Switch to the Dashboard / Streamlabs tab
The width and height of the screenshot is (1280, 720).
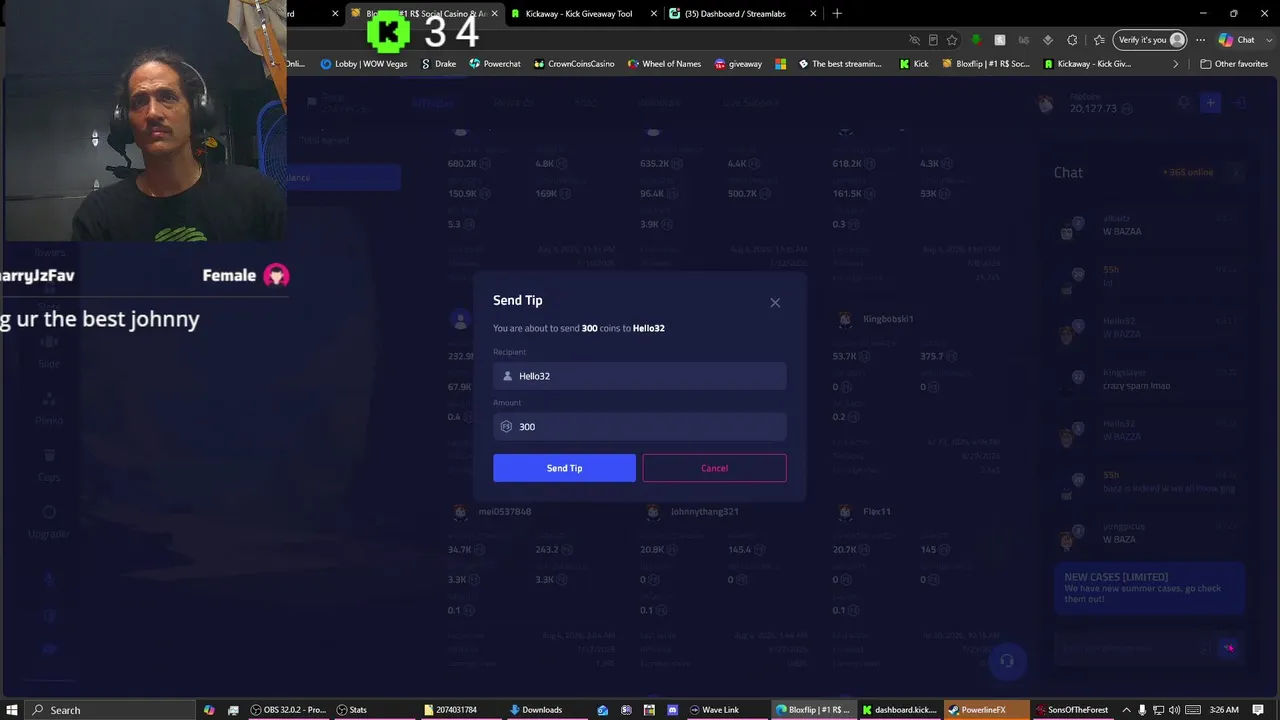pyautogui.click(x=735, y=14)
